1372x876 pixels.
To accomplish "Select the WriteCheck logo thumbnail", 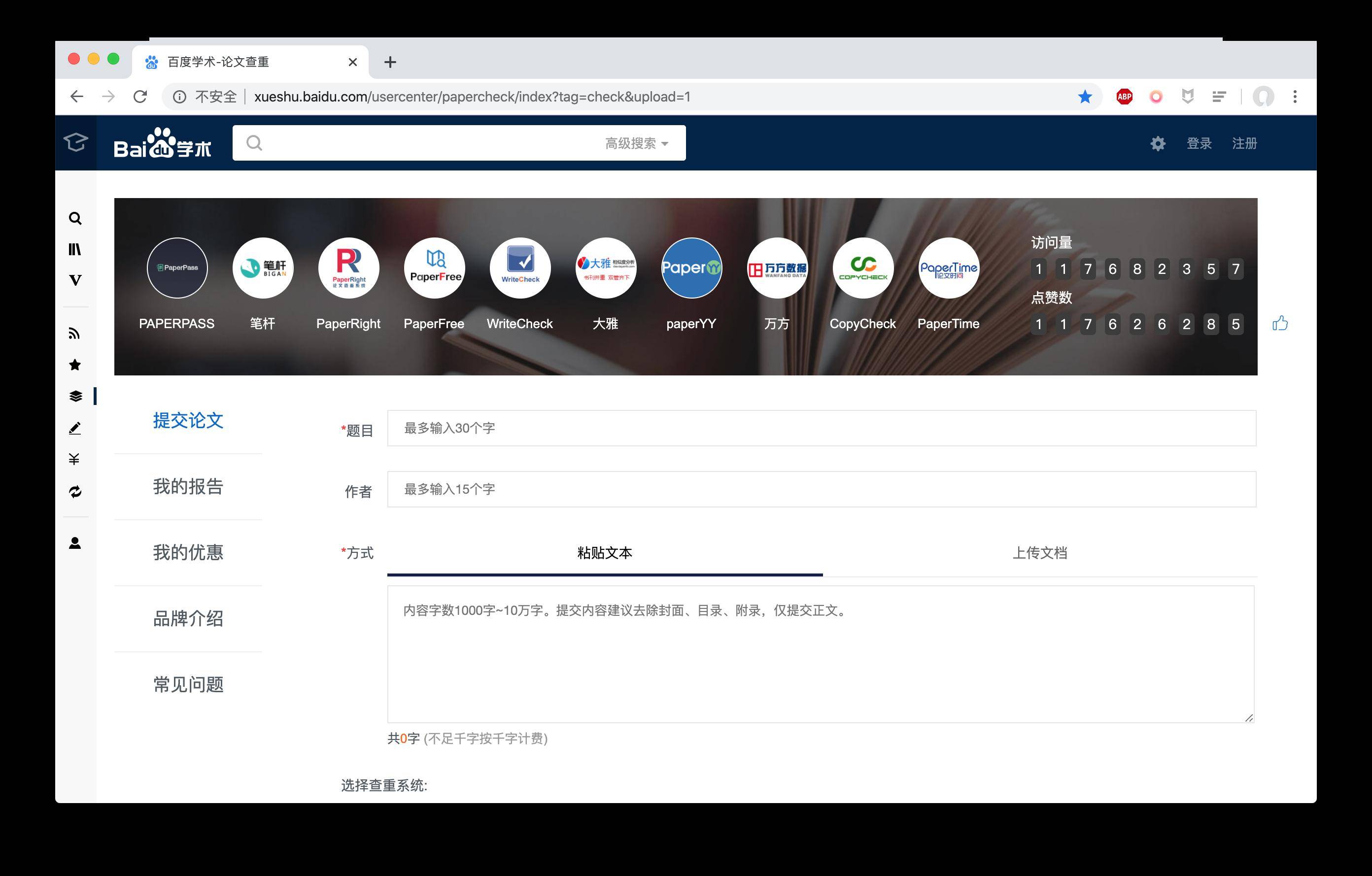I will coord(520,268).
